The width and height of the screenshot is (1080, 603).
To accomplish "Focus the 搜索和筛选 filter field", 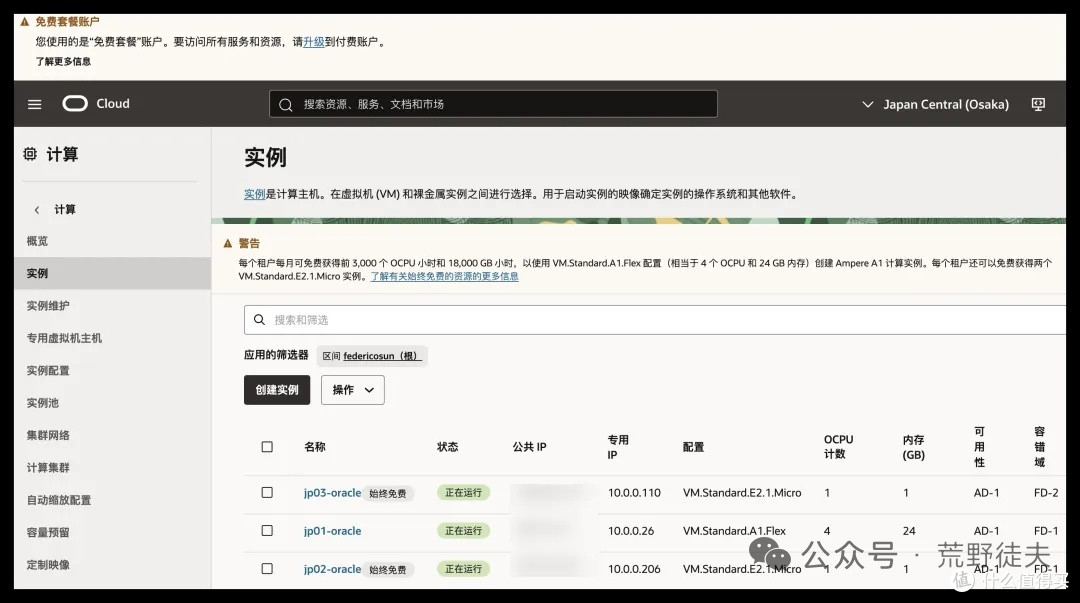I will click(x=654, y=320).
